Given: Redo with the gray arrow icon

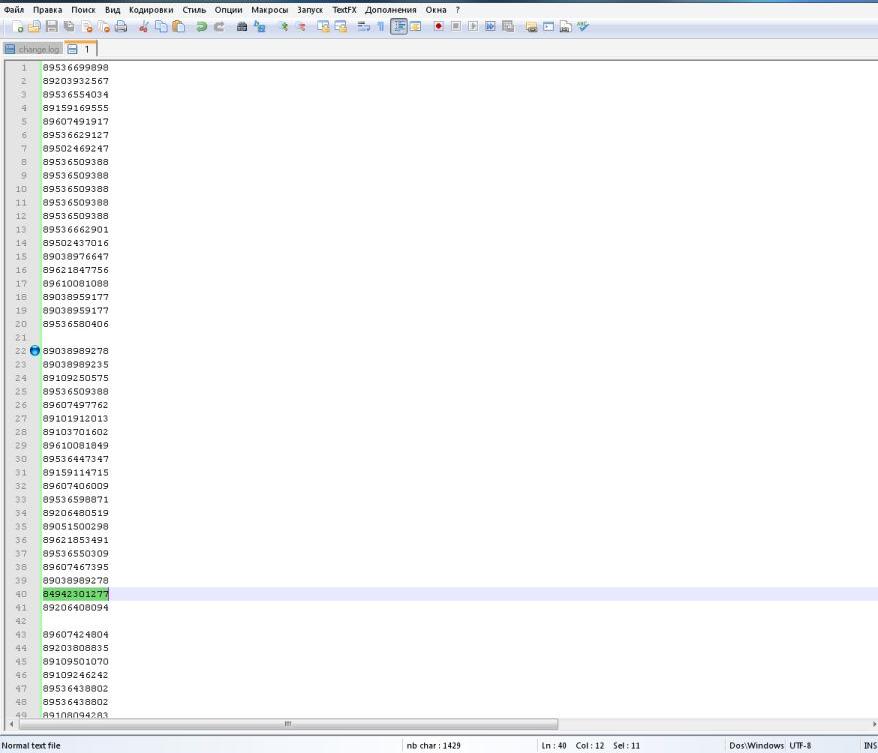Looking at the screenshot, I should tap(219, 26).
